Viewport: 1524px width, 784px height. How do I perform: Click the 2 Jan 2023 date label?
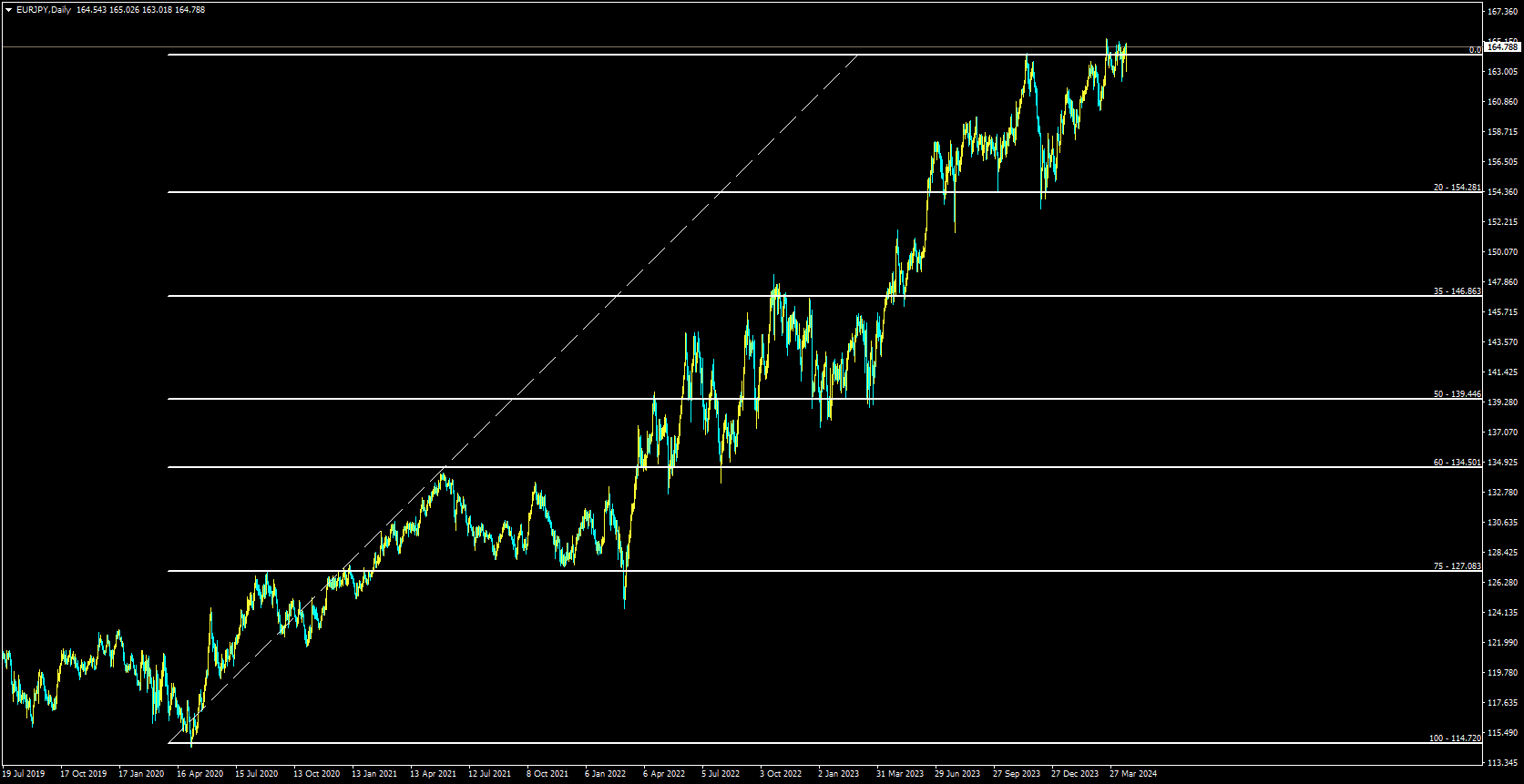[838, 774]
